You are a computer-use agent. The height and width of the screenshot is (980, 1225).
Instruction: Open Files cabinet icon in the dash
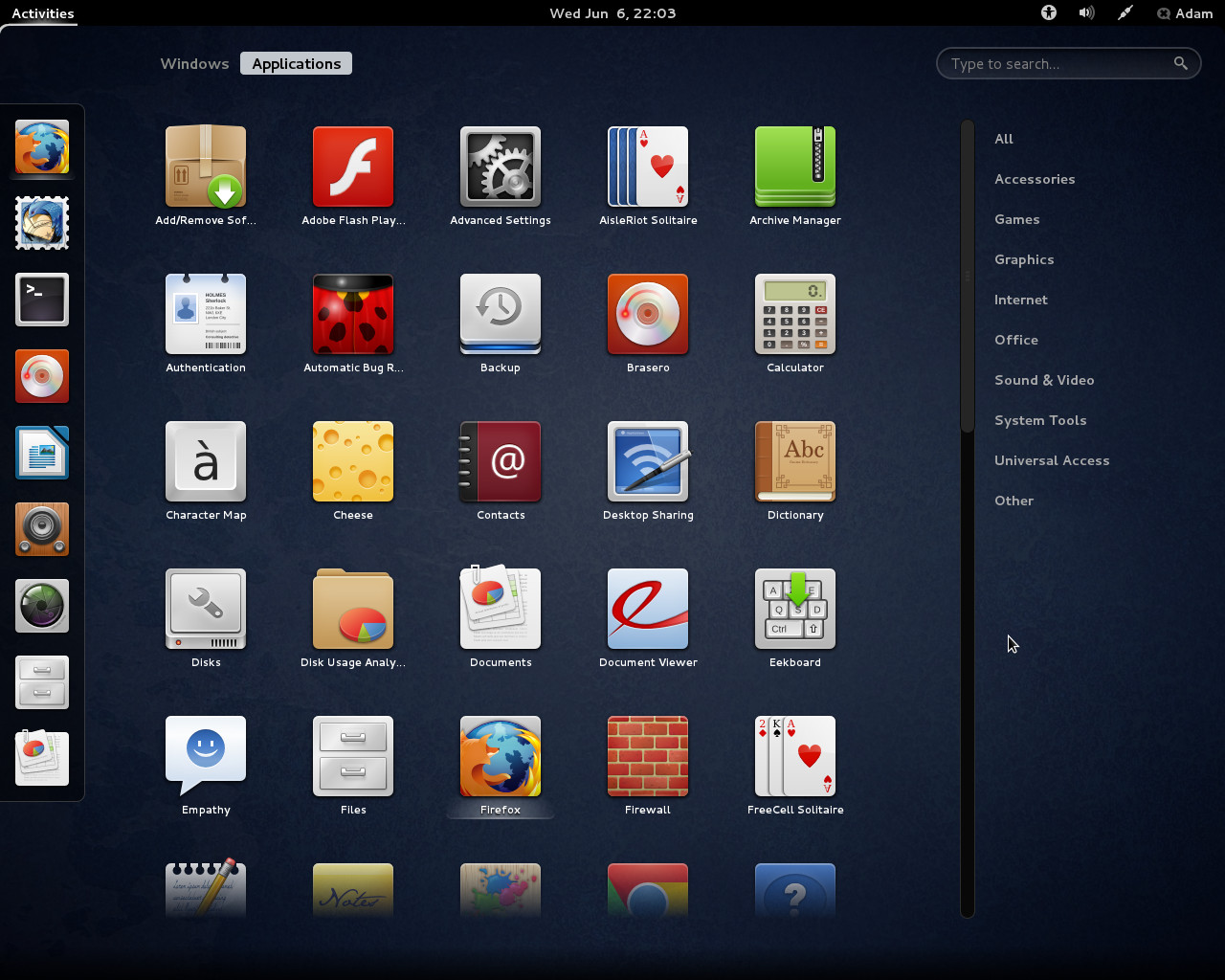(42, 682)
